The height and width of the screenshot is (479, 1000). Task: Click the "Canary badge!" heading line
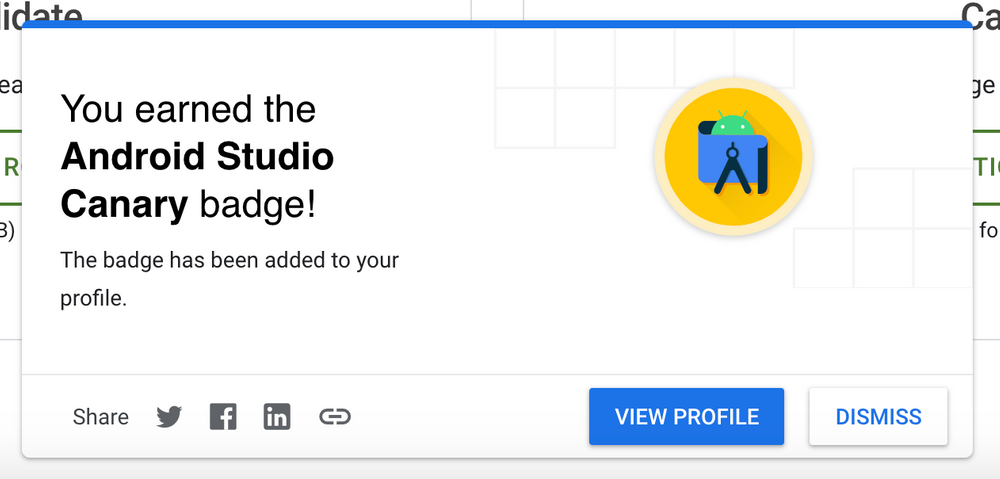(x=188, y=204)
